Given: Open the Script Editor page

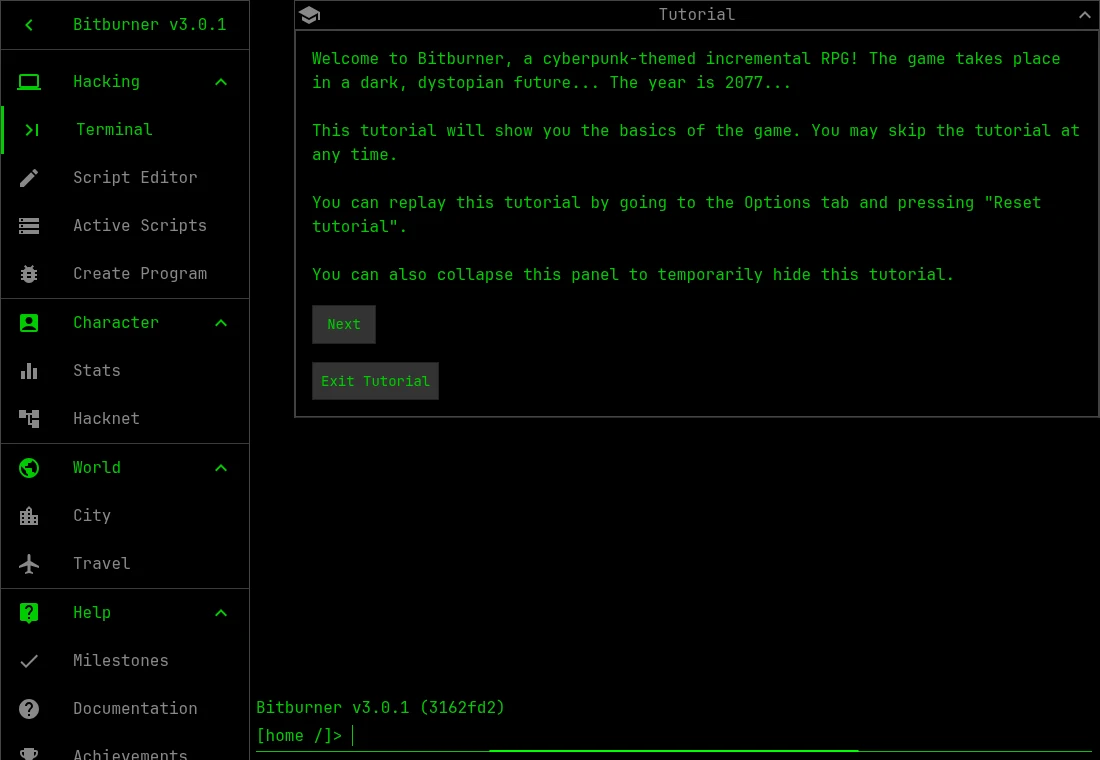Looking at the screenshot, I should point(125,178).
